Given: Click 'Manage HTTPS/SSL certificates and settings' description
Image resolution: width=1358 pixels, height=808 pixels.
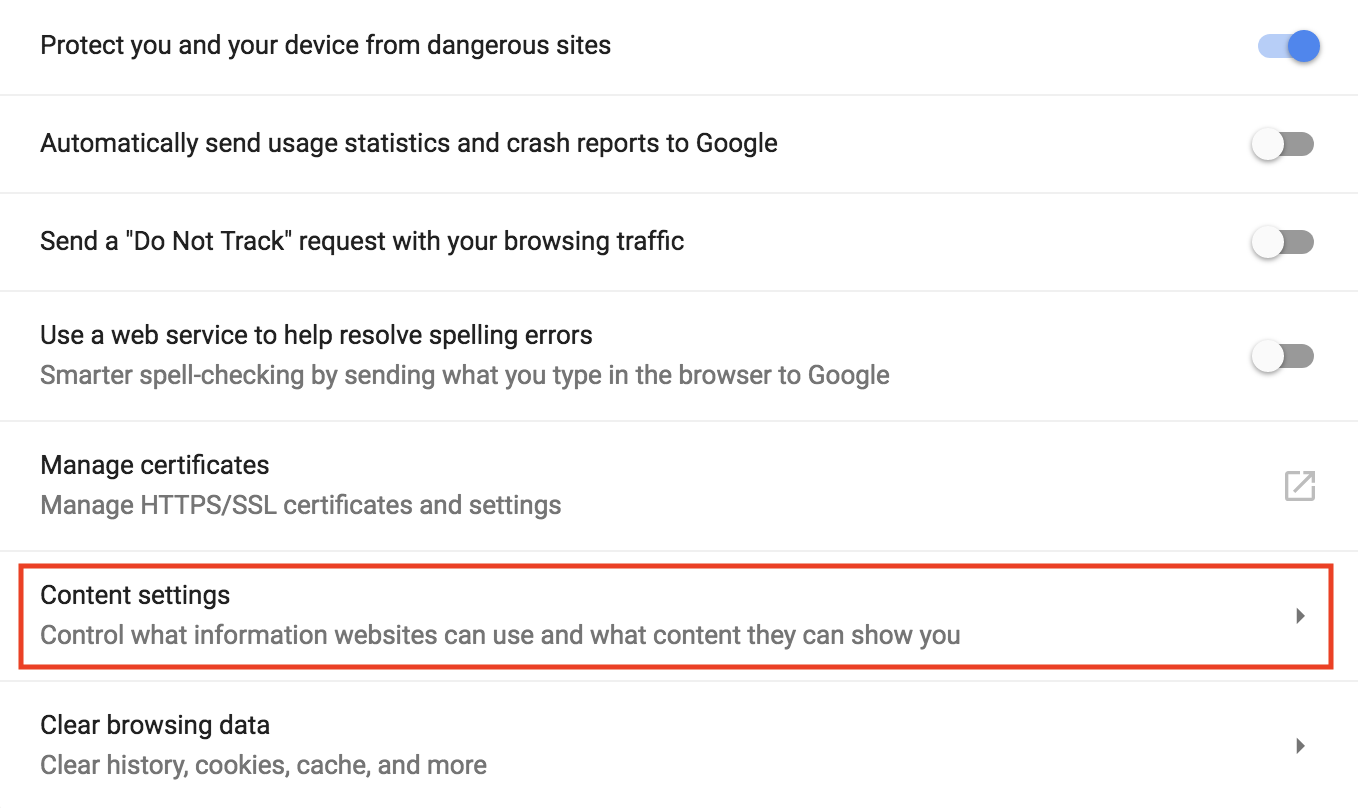Looking at the screenshot, I should click(301, 505).
